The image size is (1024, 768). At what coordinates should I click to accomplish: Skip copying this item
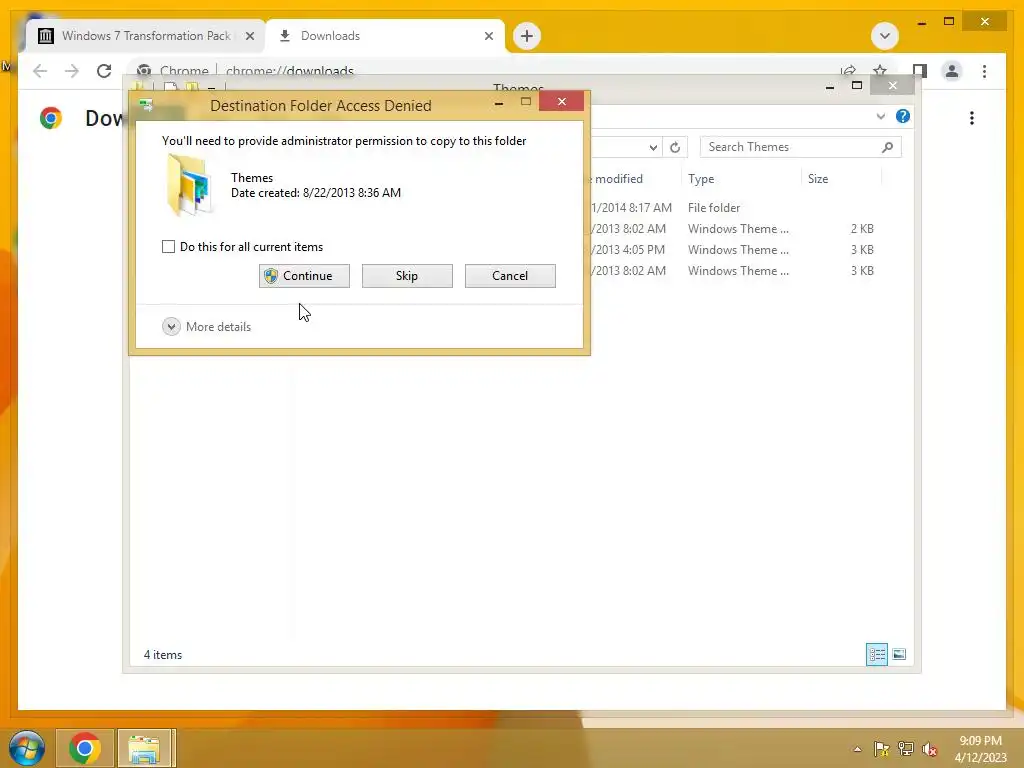click(407, 276)
